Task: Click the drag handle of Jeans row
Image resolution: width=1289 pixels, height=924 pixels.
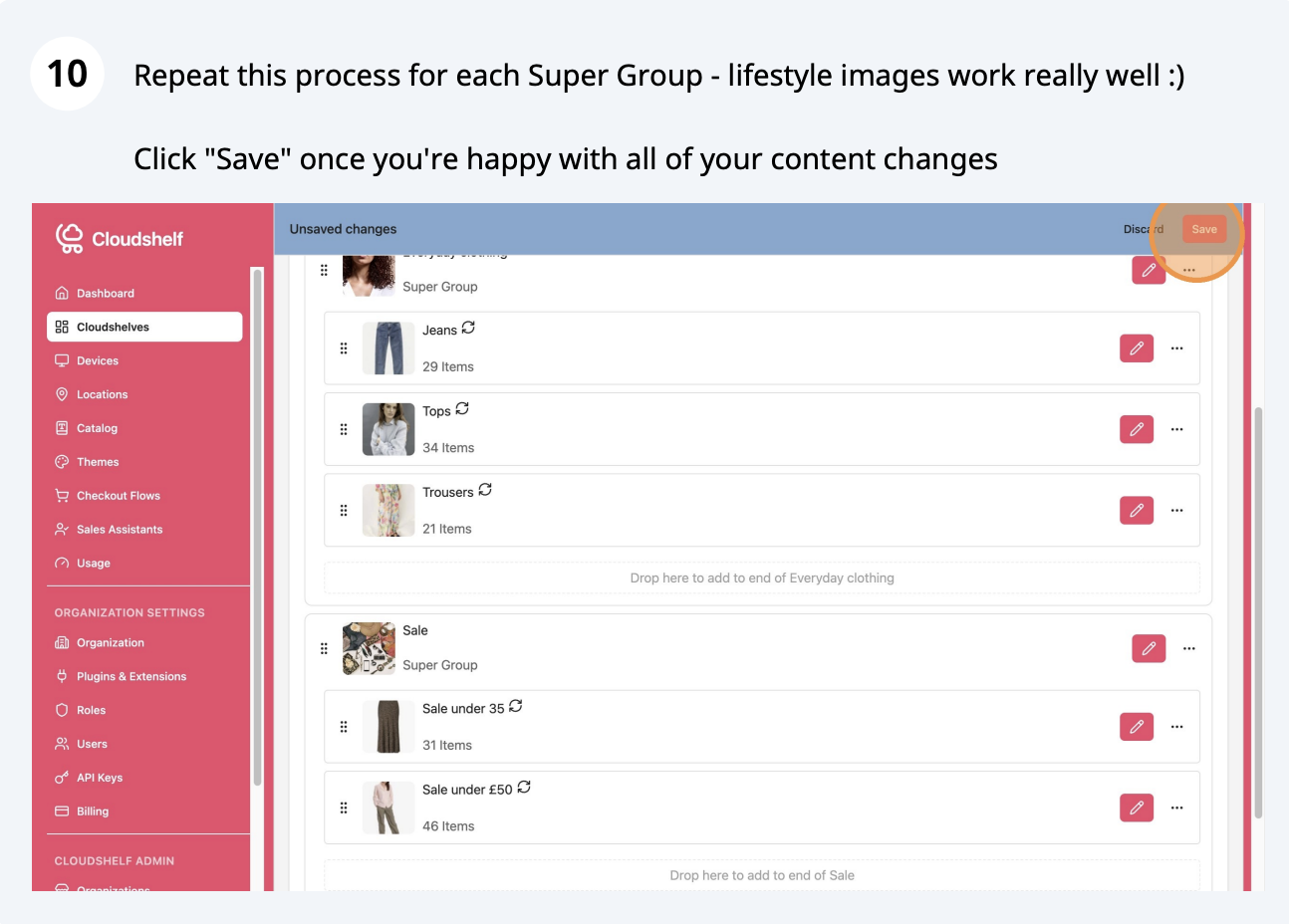Action: [x=344, y=348]
